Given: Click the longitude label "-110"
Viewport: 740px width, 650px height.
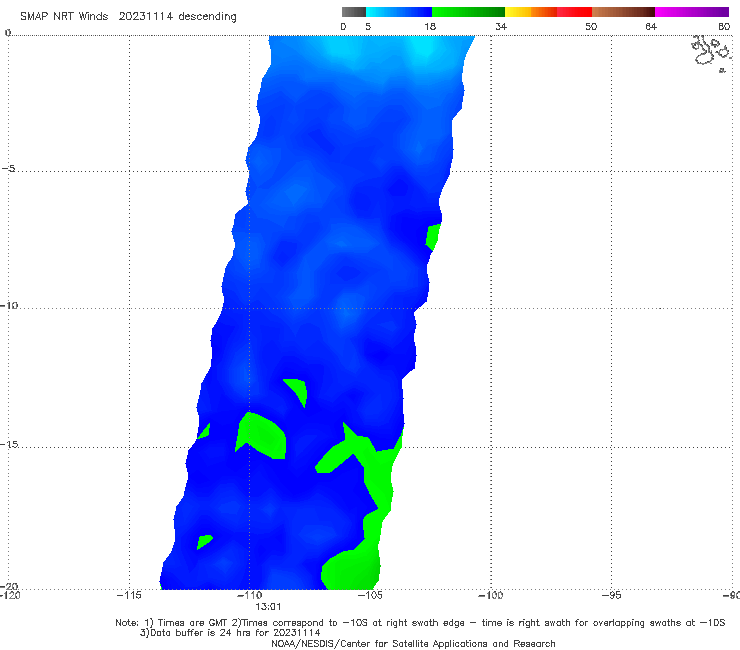Looking at the screenshot, I should coord(249,595).
